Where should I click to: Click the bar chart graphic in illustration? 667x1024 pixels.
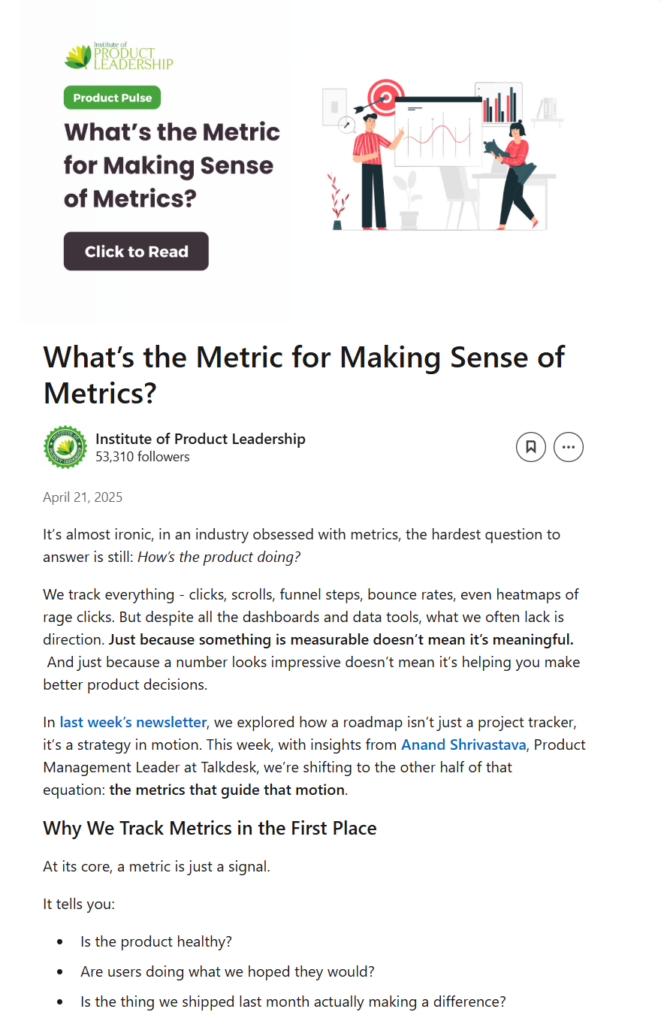pyautogui.click(x=500, y=105)
